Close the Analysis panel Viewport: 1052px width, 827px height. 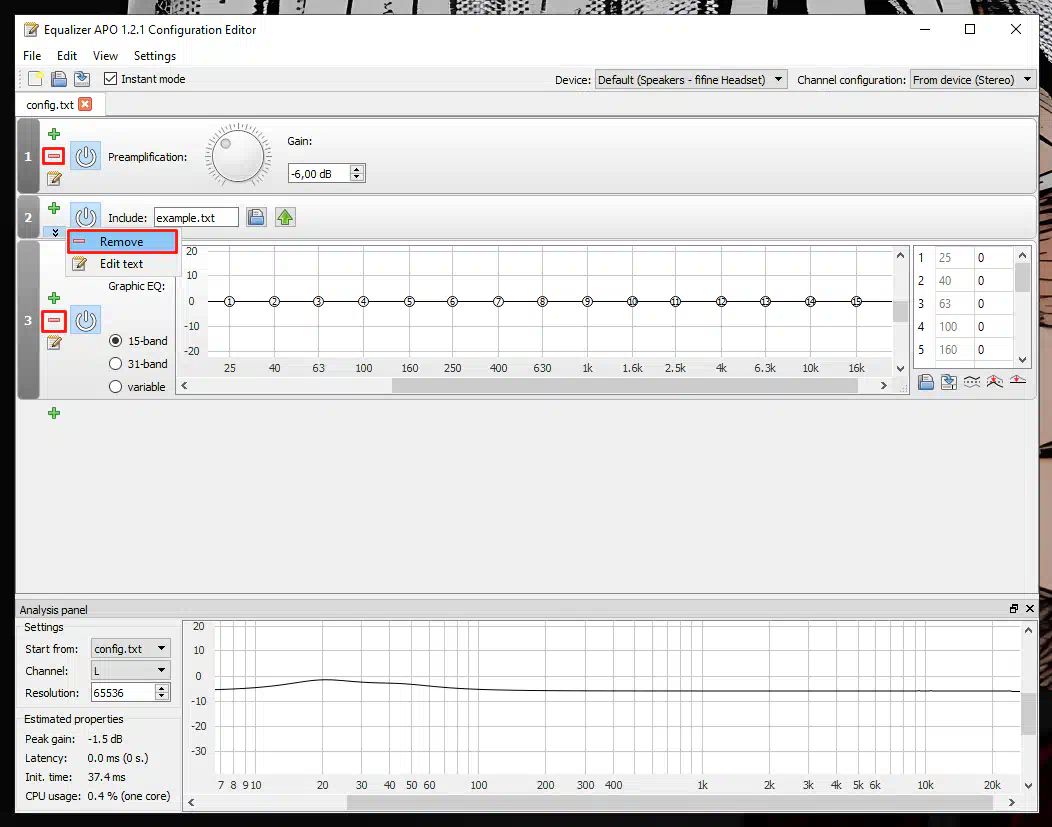(1030, 608)
